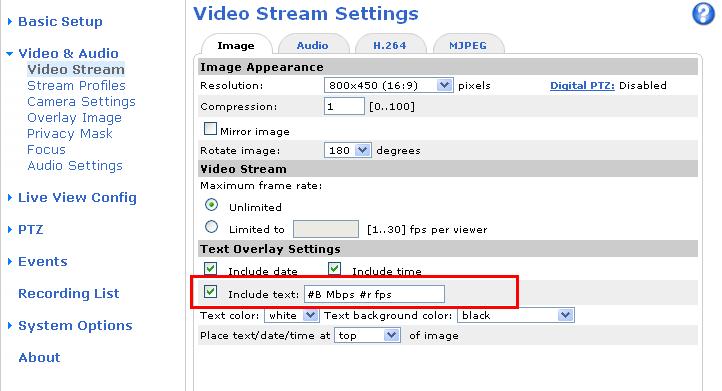Collapse the Video & Audio section arrow
The image size is (722, 391).
point(10,53)
